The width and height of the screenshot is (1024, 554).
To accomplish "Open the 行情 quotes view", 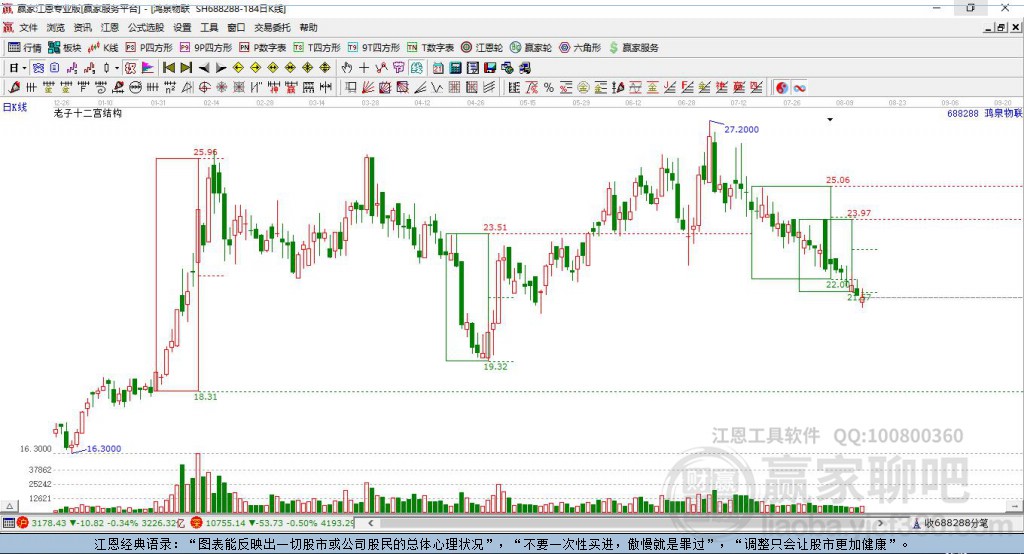I will (x=24, y=48).
